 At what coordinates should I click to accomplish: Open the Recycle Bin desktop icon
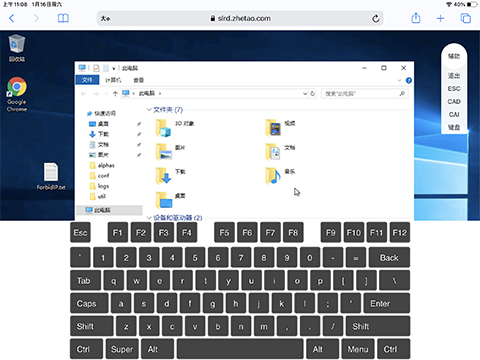click(16, 48)
